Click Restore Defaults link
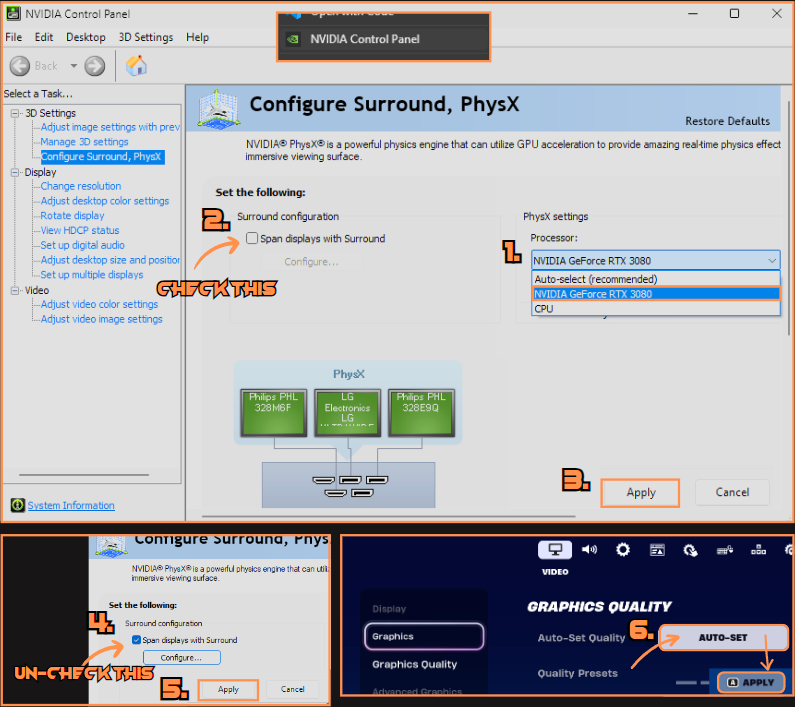This screenshot has width=795, height=707. pyautogui.click(x=727, y=121)
